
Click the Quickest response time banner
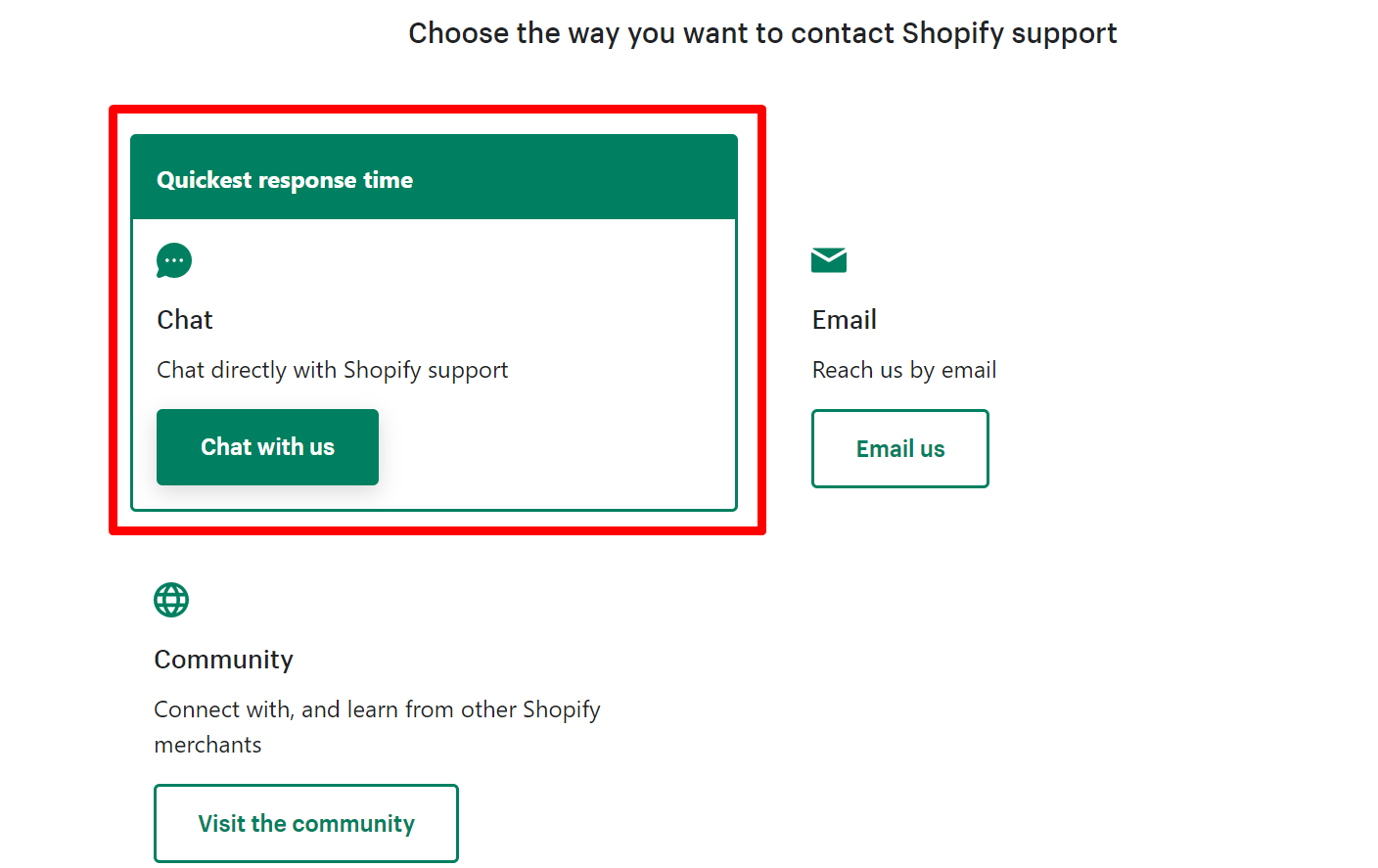pyautogui.click(x=434, y=179)
